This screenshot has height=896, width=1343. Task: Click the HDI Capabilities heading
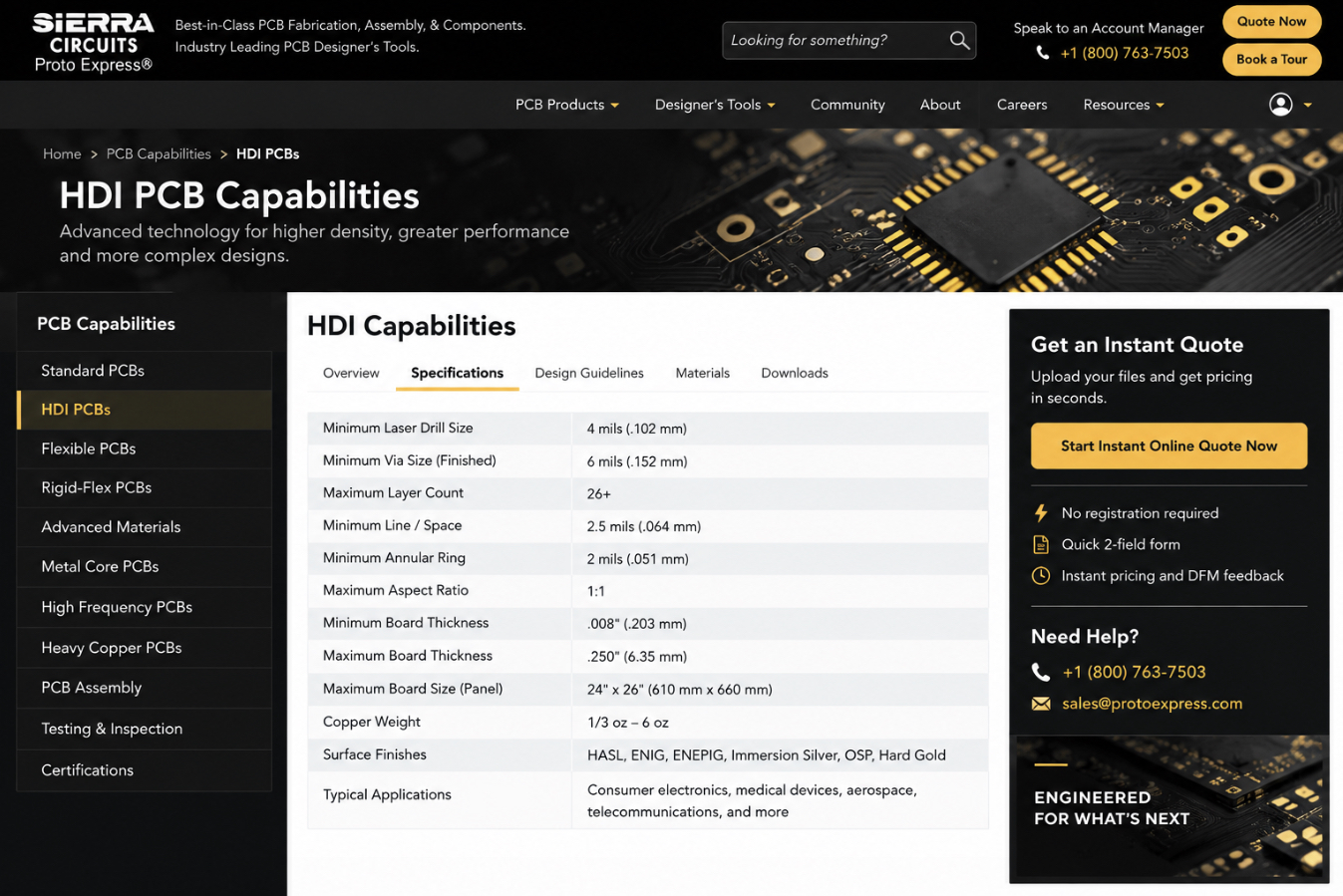(x=412, y=326)
